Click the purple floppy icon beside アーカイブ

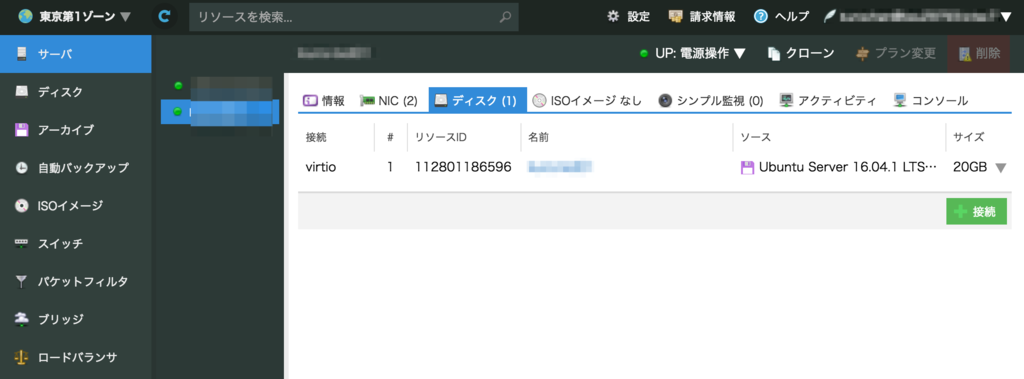pos(22,129)
